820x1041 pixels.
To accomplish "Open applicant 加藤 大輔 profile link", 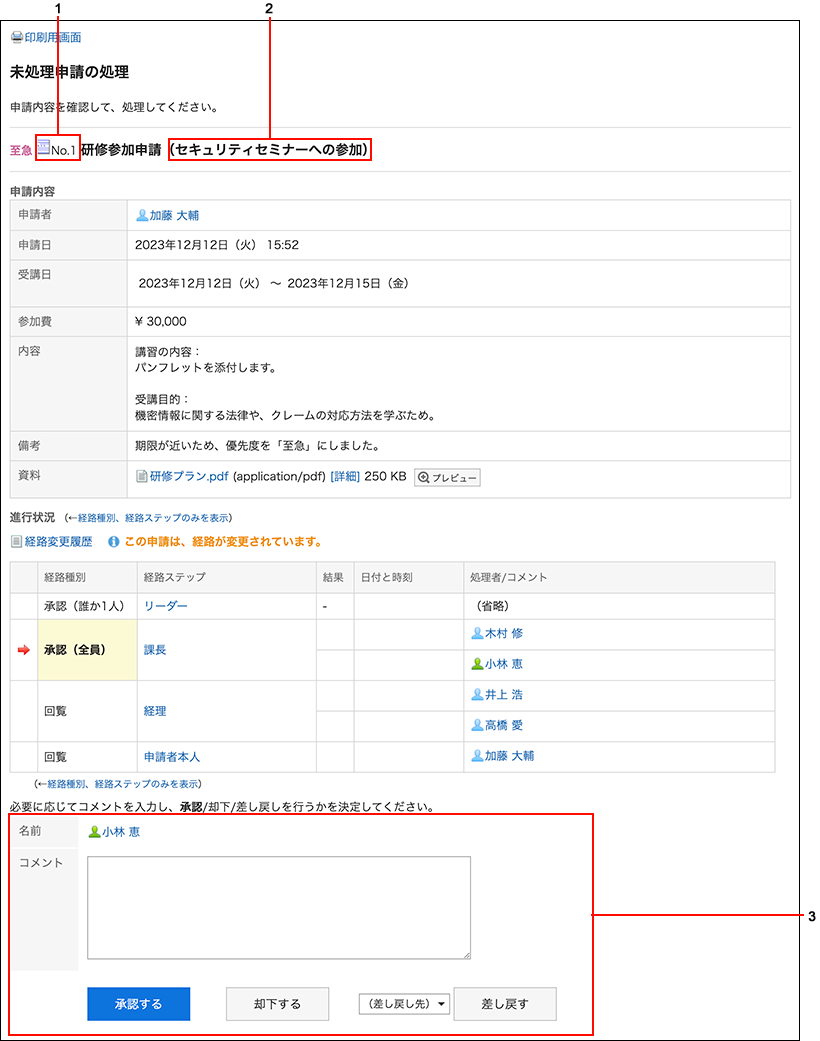I will (174, 215).
